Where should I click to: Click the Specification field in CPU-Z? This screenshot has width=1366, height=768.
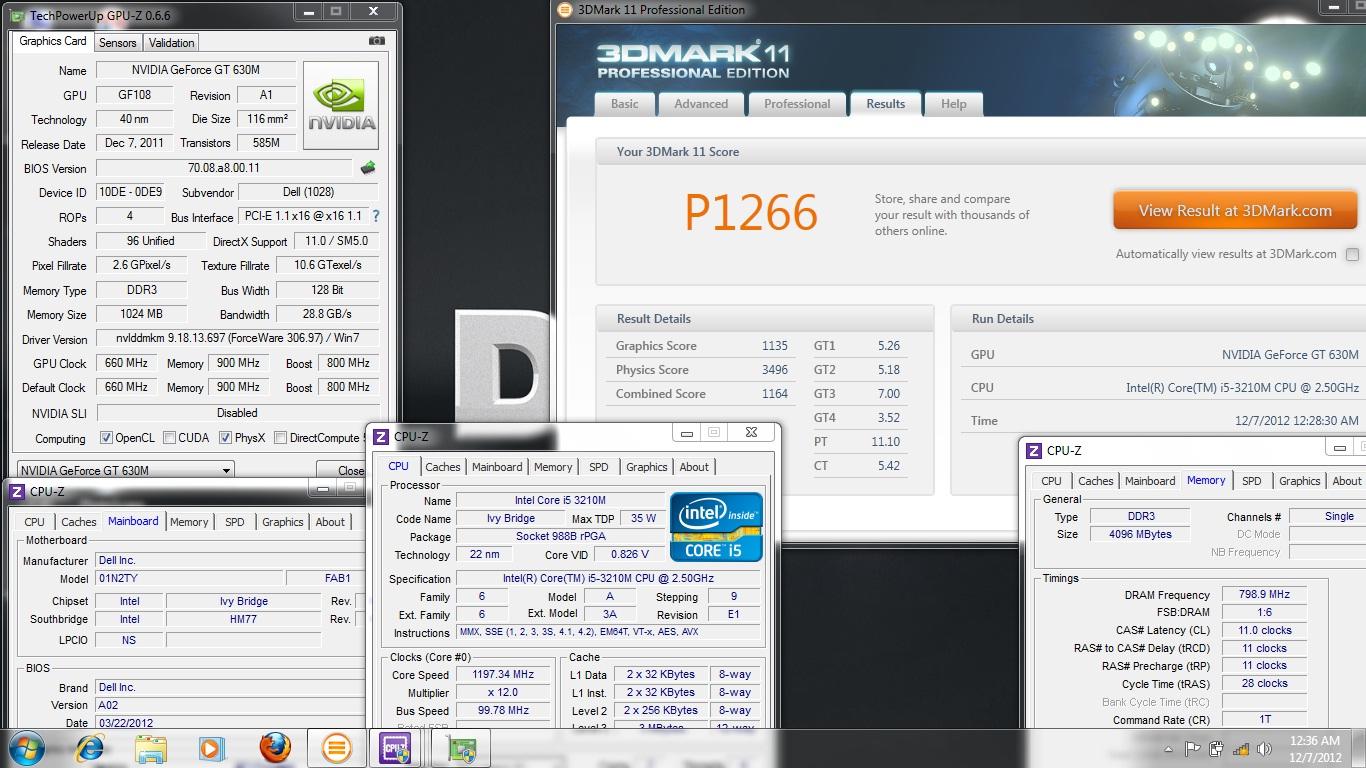[x=608, y=578]
